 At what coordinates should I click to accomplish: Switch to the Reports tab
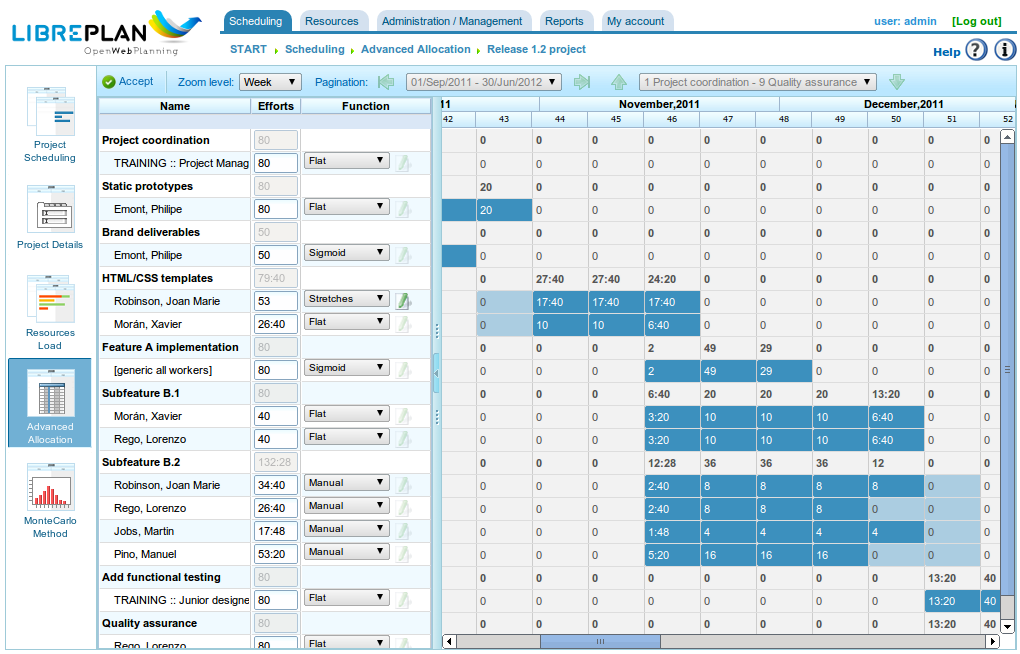(x=564, y=21)
